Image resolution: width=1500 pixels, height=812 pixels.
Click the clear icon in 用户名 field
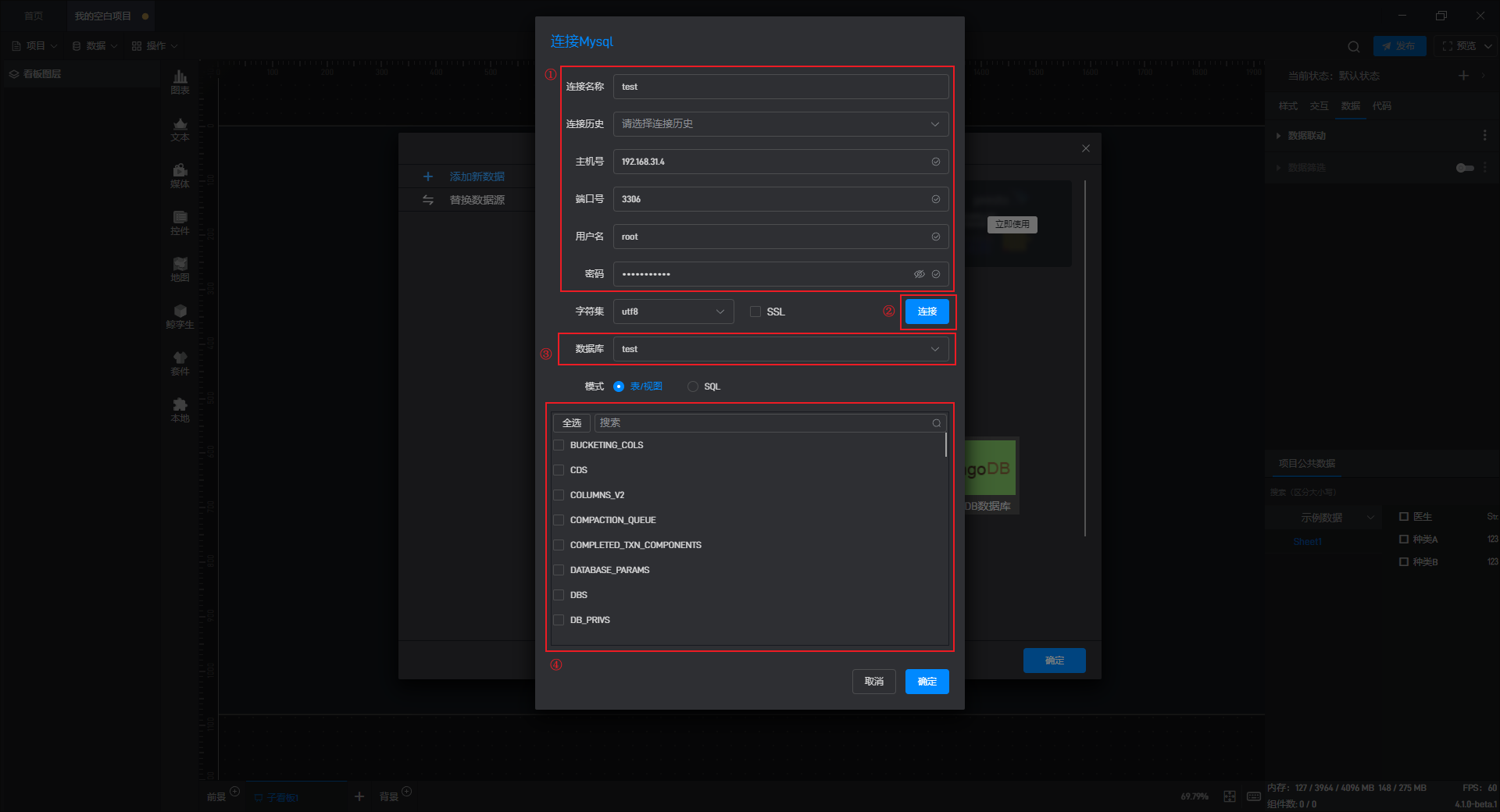[x=935, y=237]
